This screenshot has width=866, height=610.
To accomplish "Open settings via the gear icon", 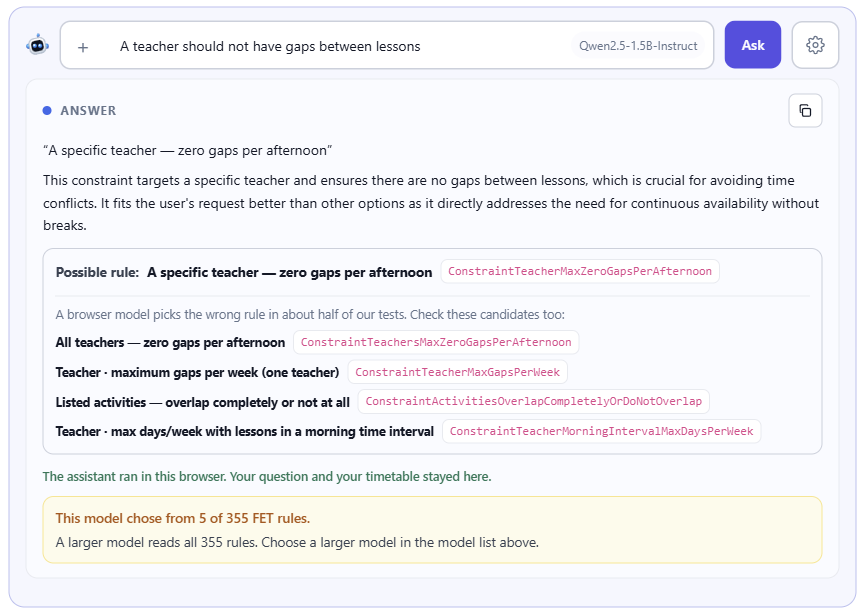I will pos(815,45).
